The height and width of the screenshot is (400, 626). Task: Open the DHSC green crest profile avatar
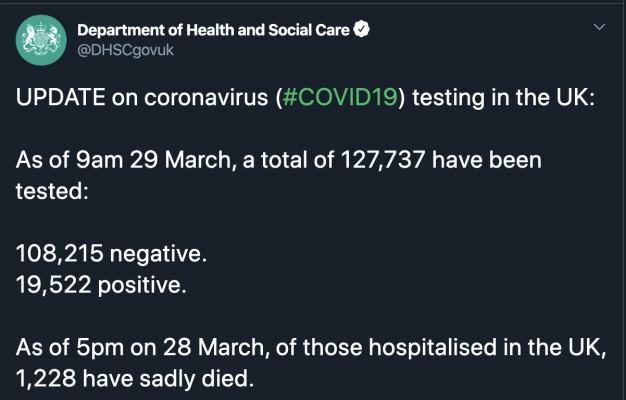click(41, 40)
